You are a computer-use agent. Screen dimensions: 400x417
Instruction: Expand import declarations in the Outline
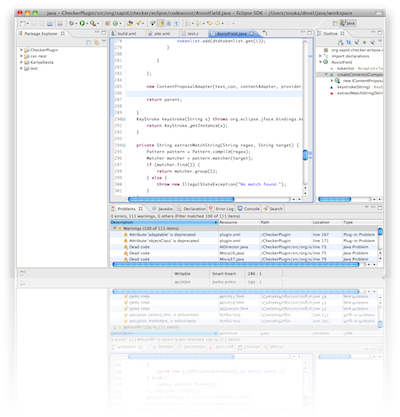pos(320,56)
